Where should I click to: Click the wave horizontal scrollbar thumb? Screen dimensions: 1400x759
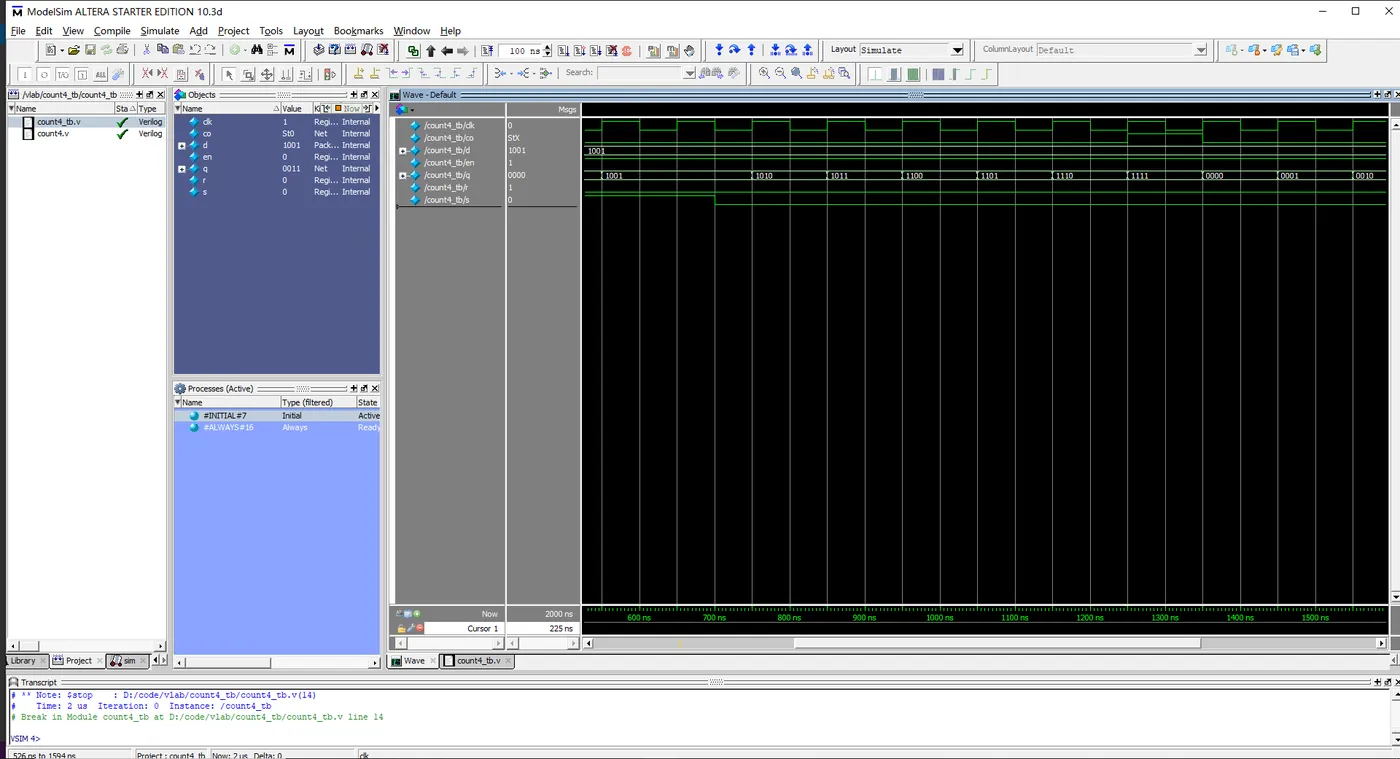(997, 643)
